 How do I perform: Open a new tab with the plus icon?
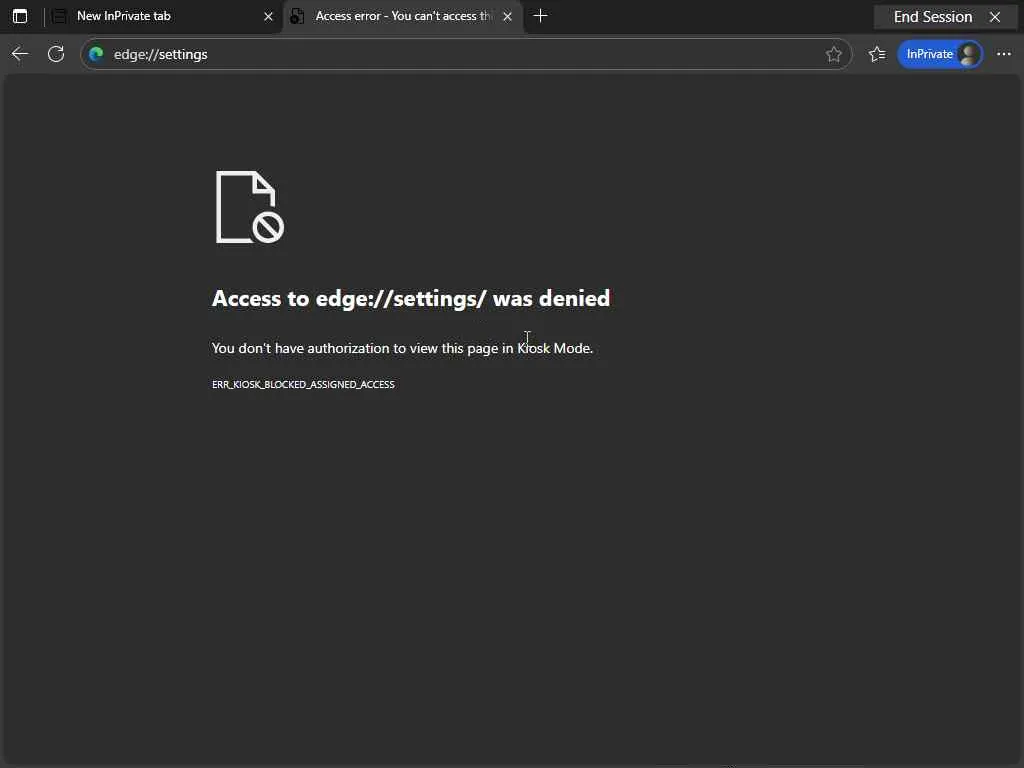[540, 16]
